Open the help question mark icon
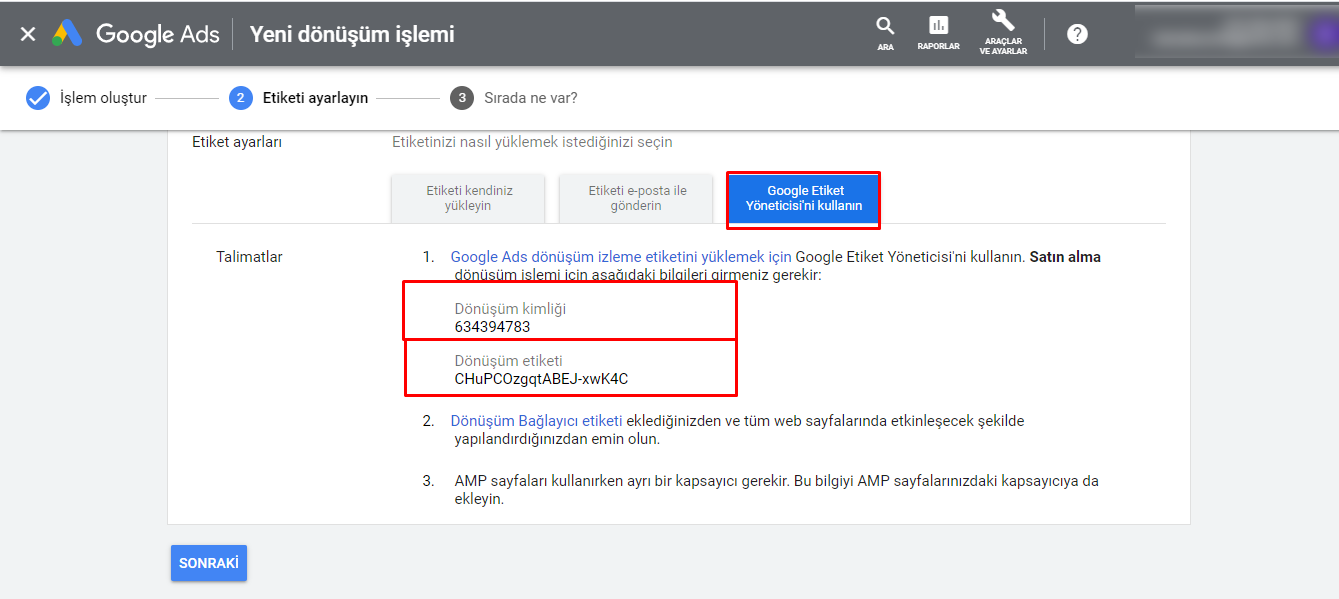 tap(1077, 34)
